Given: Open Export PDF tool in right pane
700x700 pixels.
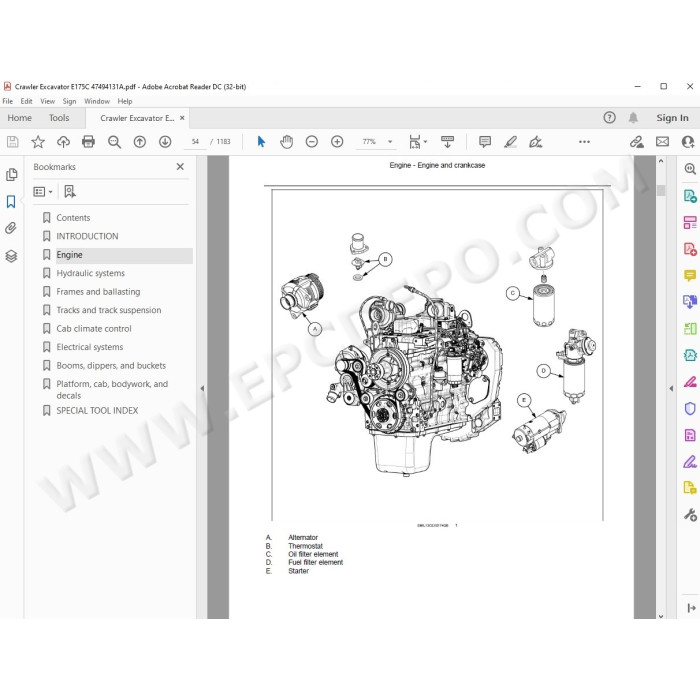Looking at the screenshot, I should point(690,196).
